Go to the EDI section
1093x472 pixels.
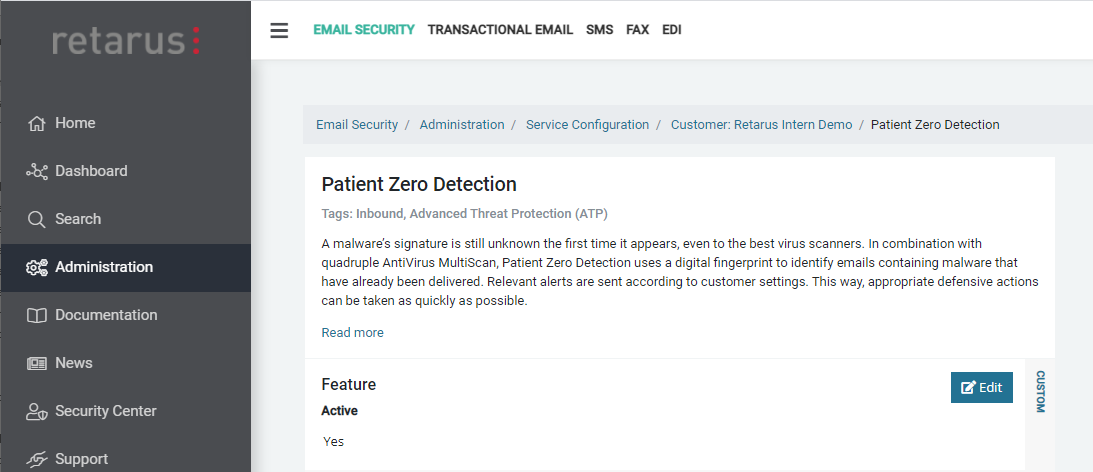pyautogui.click(x=672, y=30)
